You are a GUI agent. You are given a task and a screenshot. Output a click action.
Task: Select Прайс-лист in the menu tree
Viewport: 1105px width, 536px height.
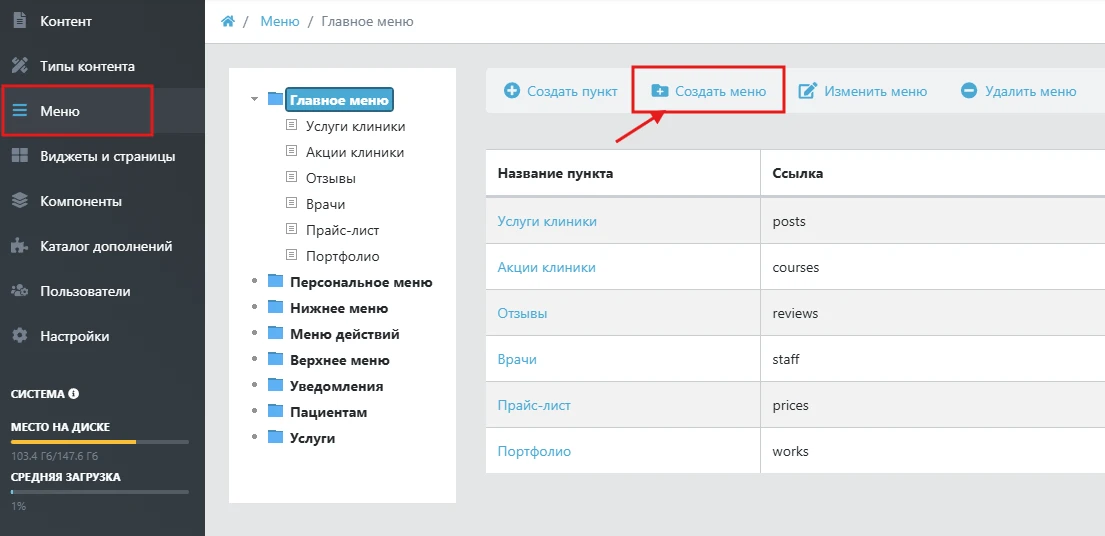pyautogui.click(x=342, y=230)
